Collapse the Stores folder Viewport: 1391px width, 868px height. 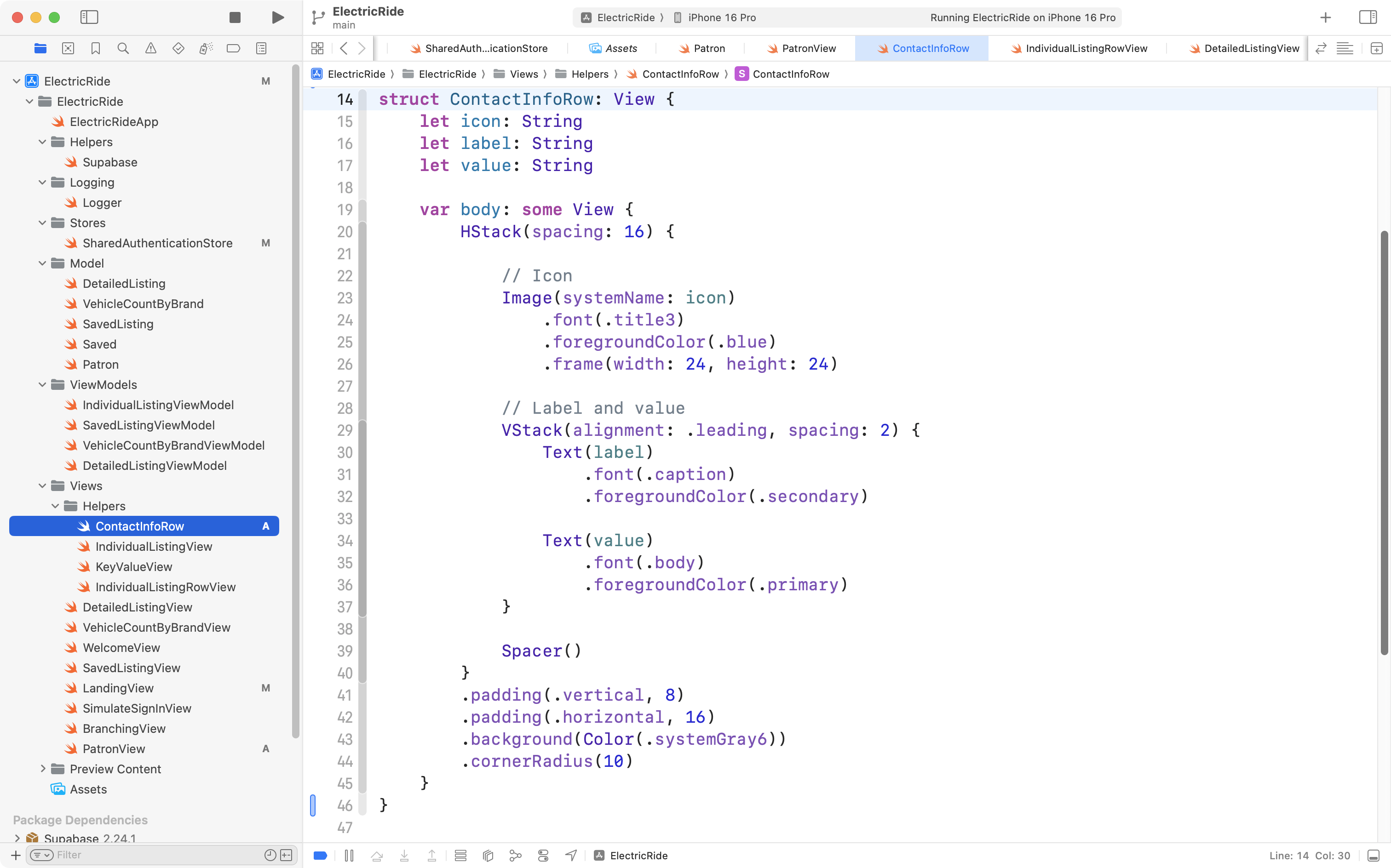42,223
